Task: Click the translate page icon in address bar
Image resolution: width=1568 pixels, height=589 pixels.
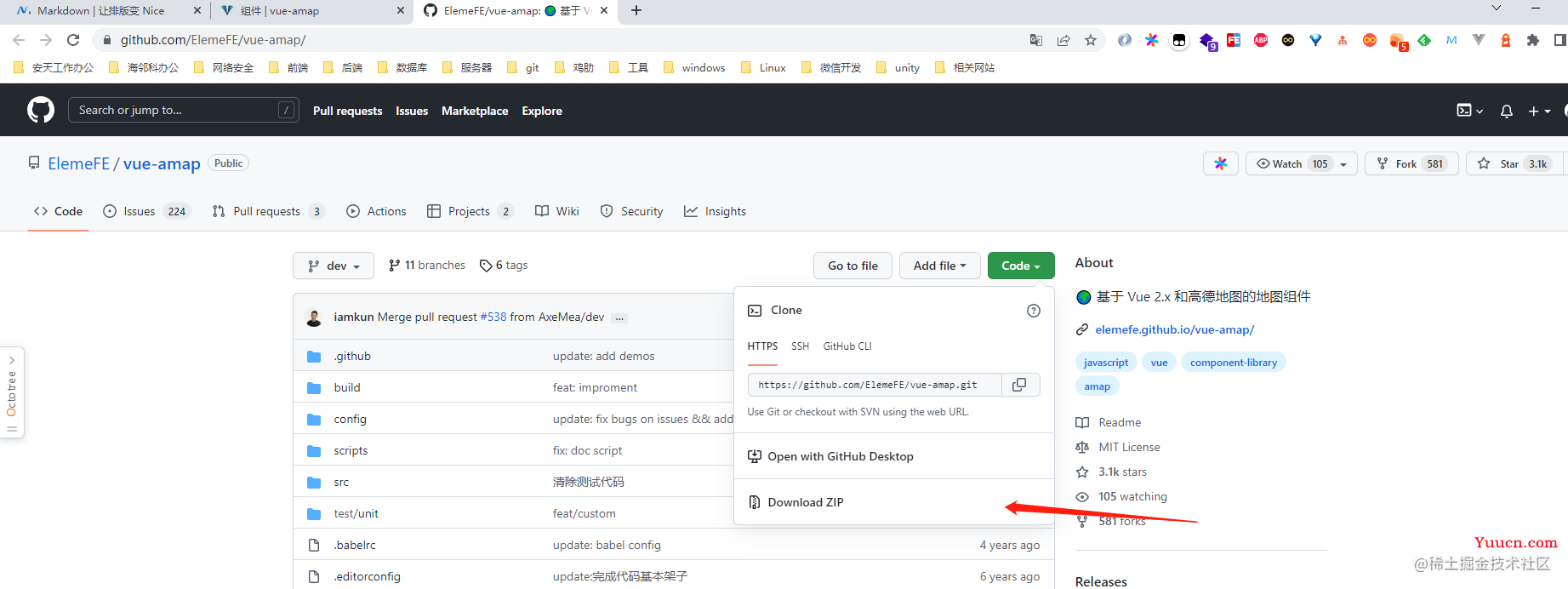Action: (x=1036, y=40)
